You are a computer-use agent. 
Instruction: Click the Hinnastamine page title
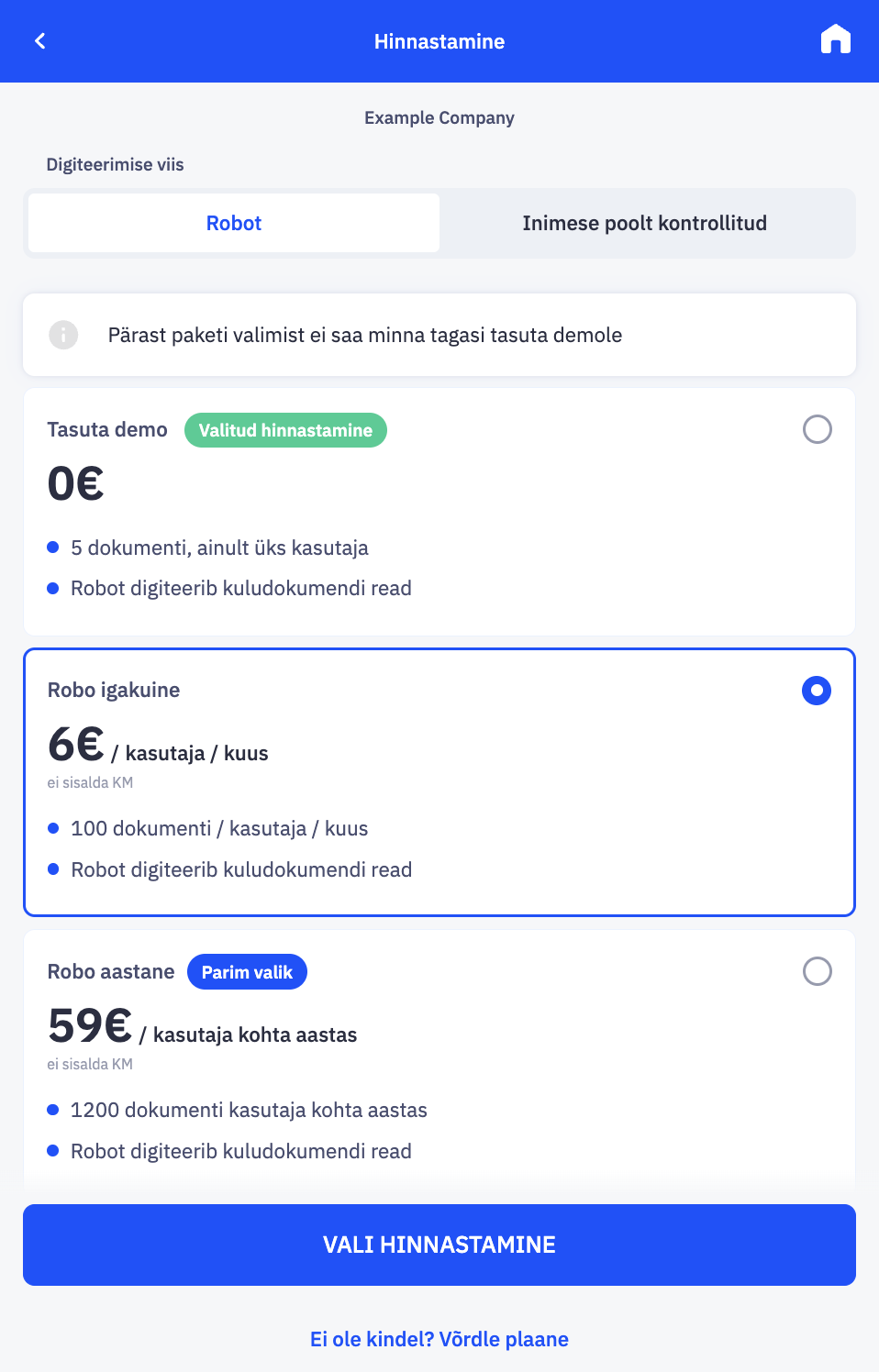pos(439,41)
